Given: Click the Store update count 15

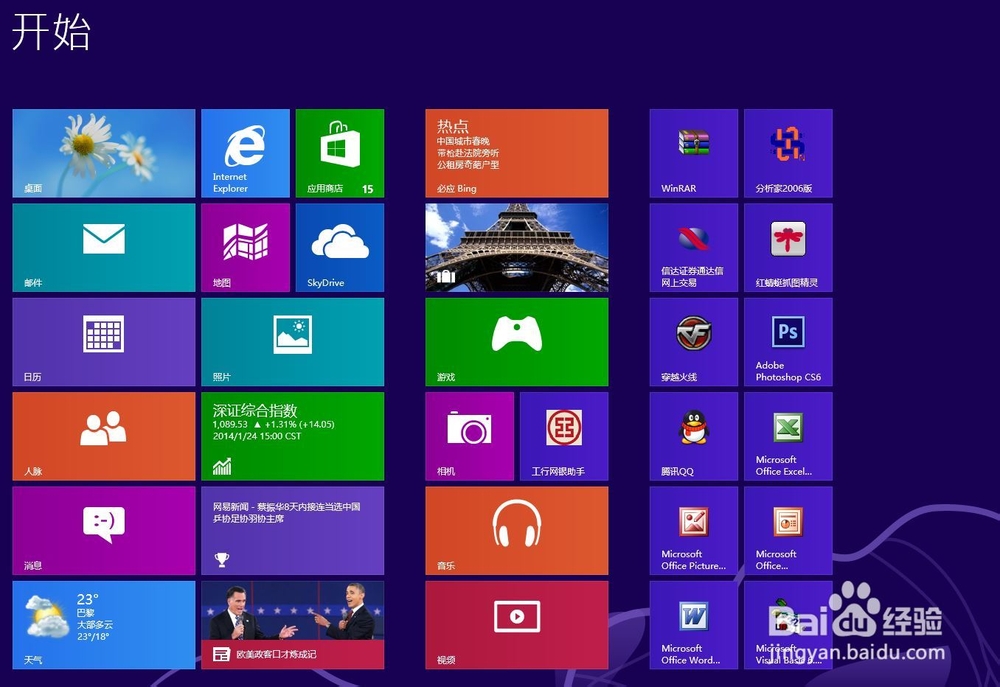Looking at the screenshot, I should pyautogui.click(x=367, y=189).
